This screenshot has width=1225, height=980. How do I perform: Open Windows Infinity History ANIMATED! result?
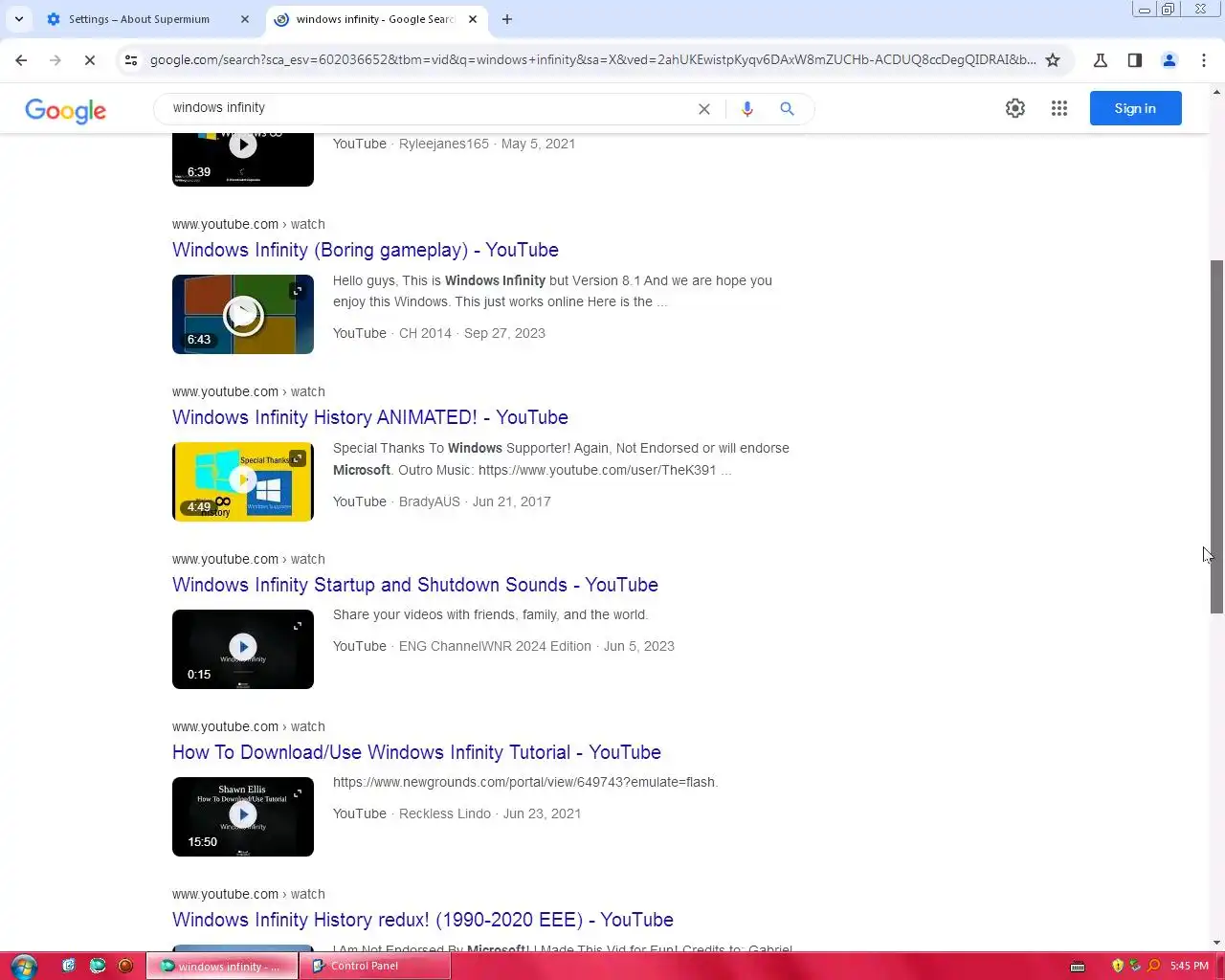(x=370, y=417)
